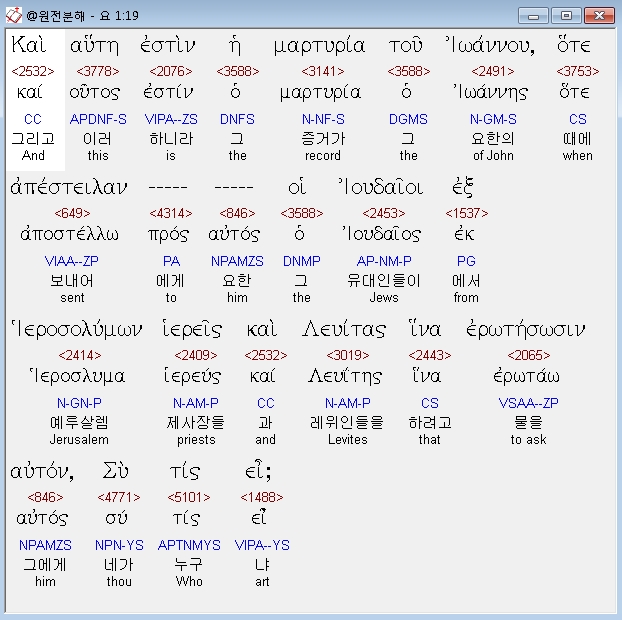The width and height of the screenshot is (622, 620).
Task: Click the Korean gloss 예루살렘
Action: pyautogui.click(x=79, y=423)
